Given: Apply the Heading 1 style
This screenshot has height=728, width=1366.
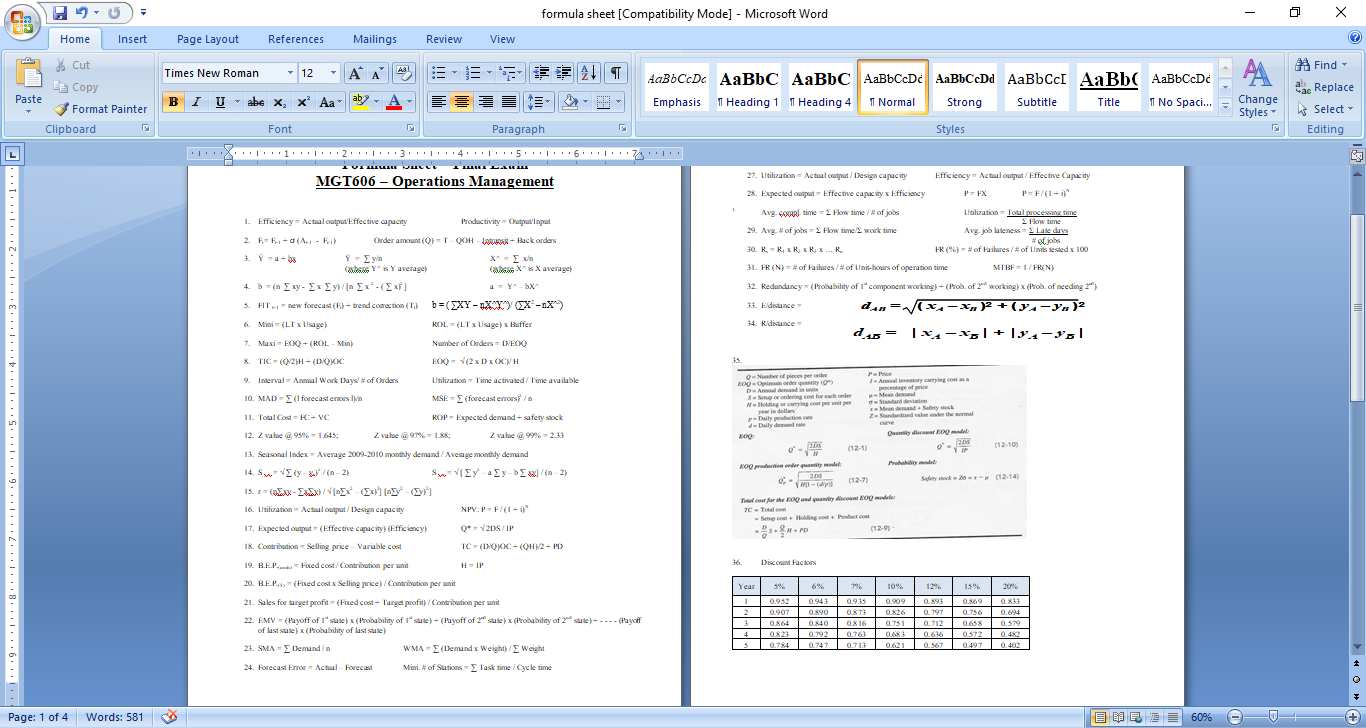Looking at the screenshot, I should [748, 86].
